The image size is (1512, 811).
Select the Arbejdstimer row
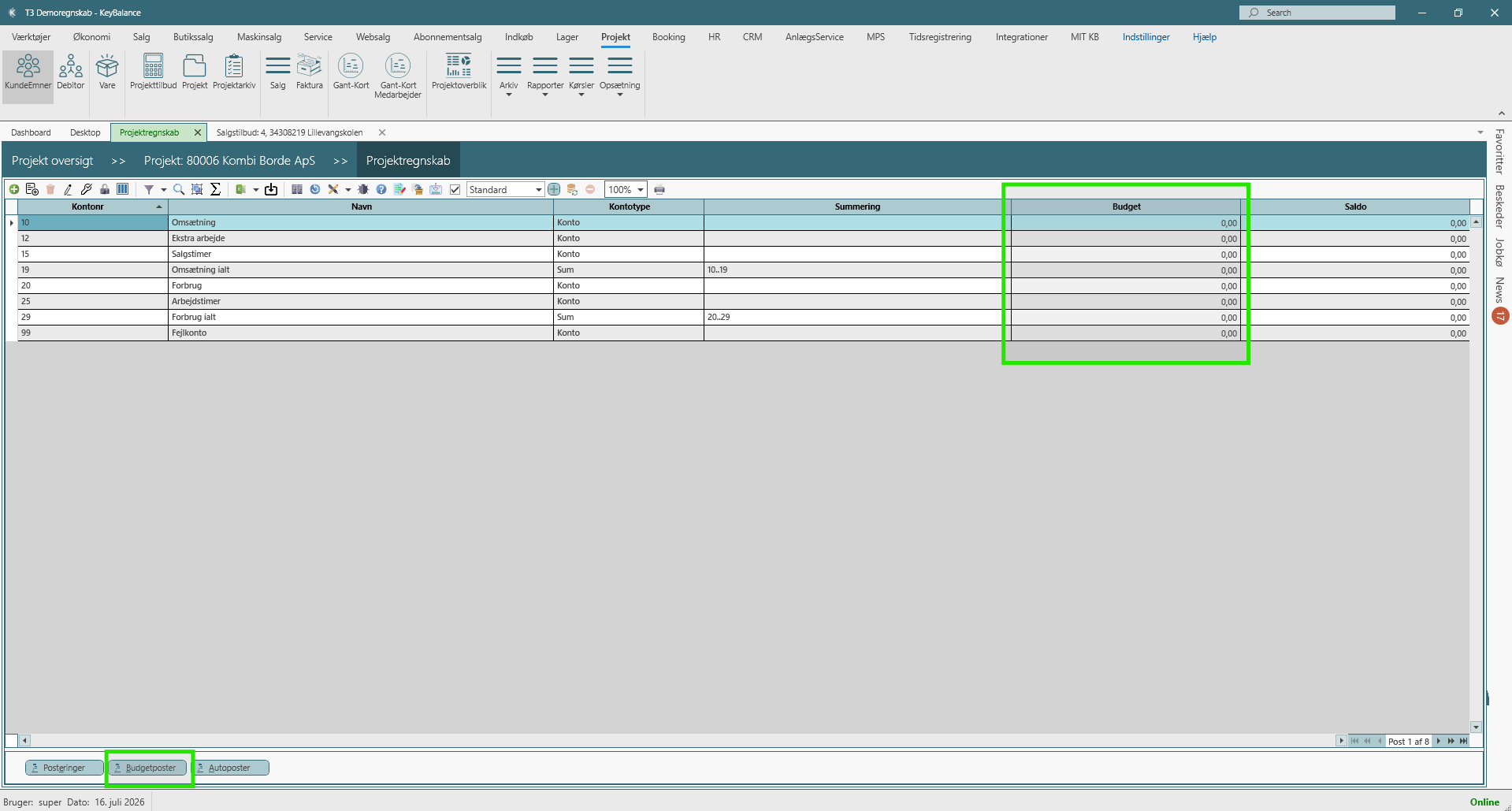pos(744,301)
